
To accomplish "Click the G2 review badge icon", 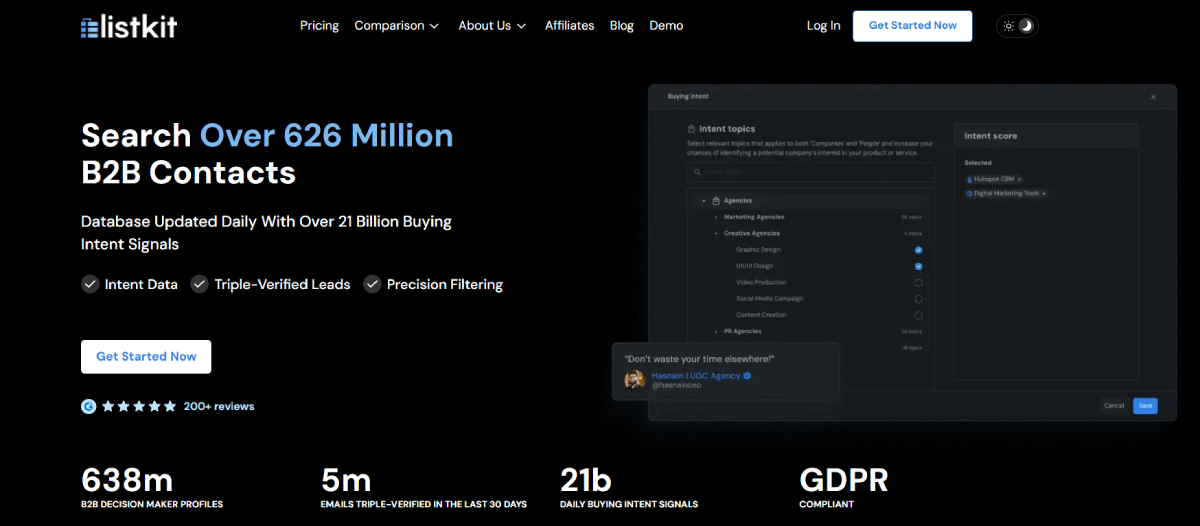I will 89,406.
